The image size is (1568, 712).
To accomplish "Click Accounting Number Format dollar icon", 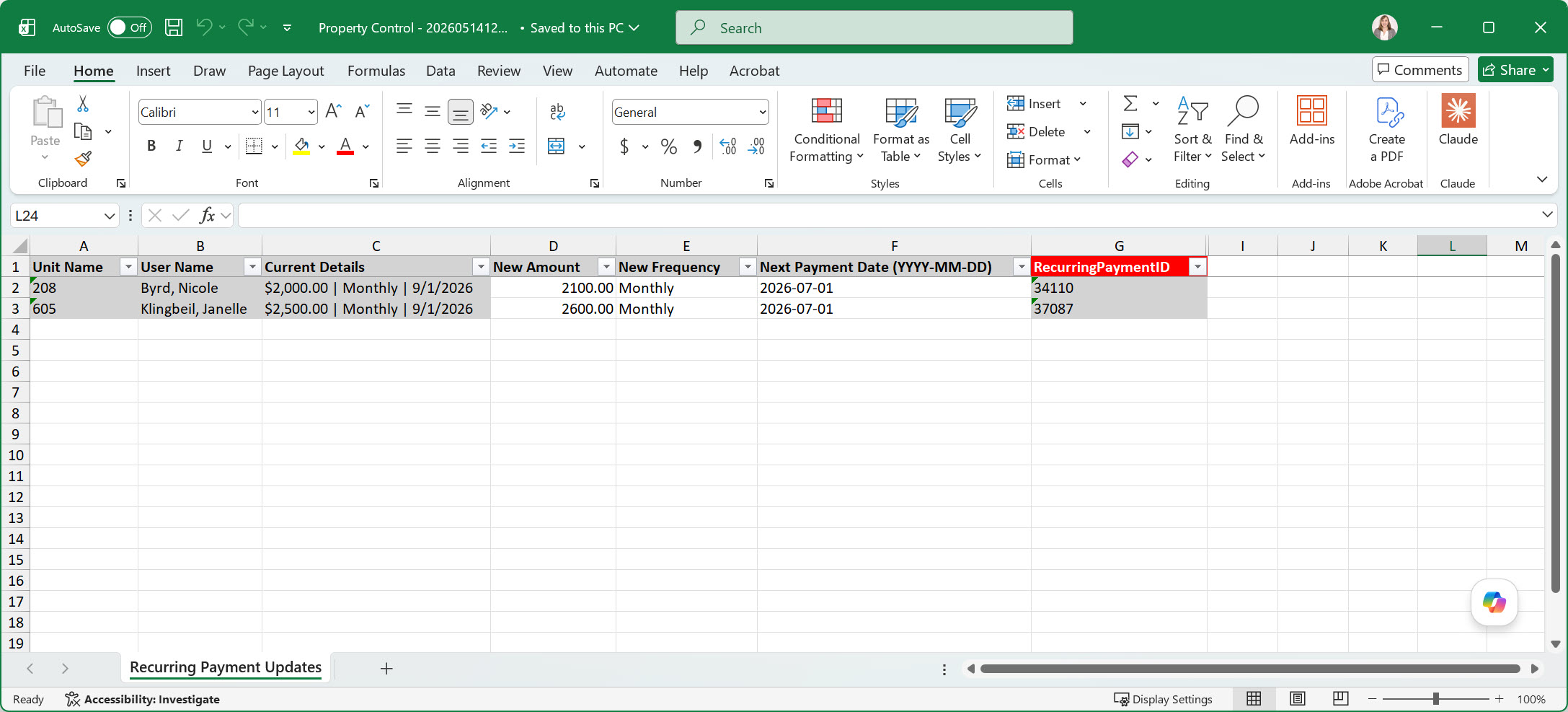I will 624,146.
